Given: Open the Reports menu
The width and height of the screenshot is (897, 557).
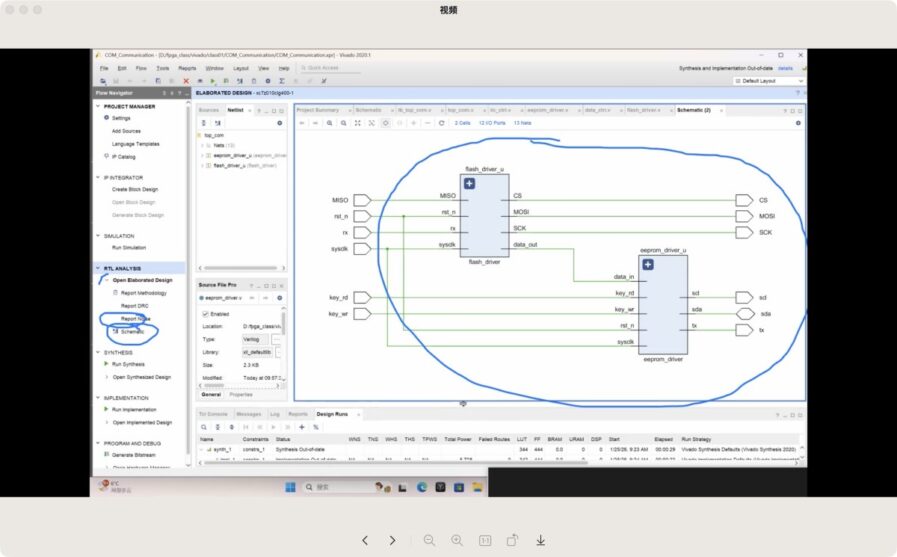Looking at the screenshot, I should 187,68.
